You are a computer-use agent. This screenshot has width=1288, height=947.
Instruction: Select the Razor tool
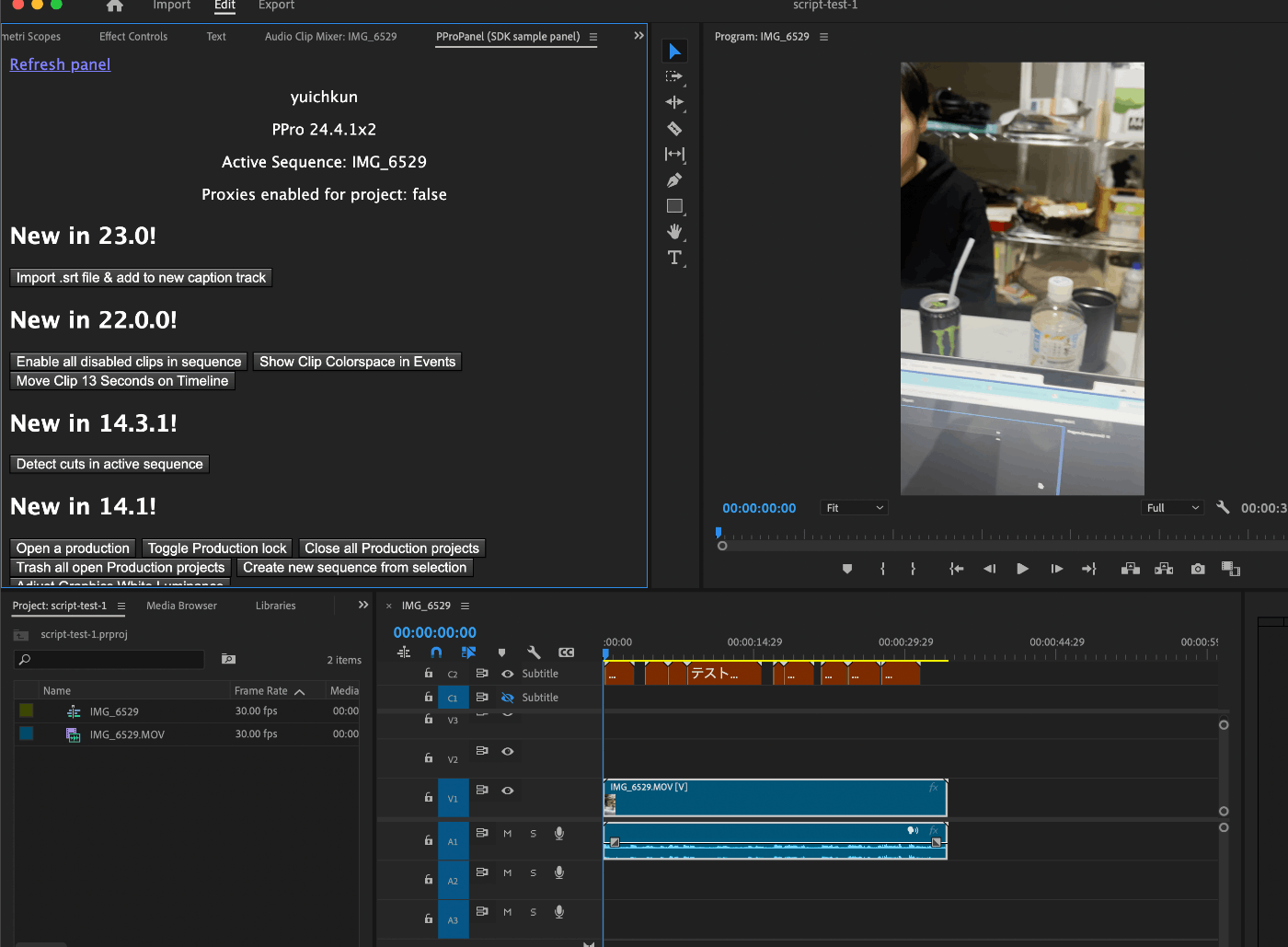pos(674,128)
